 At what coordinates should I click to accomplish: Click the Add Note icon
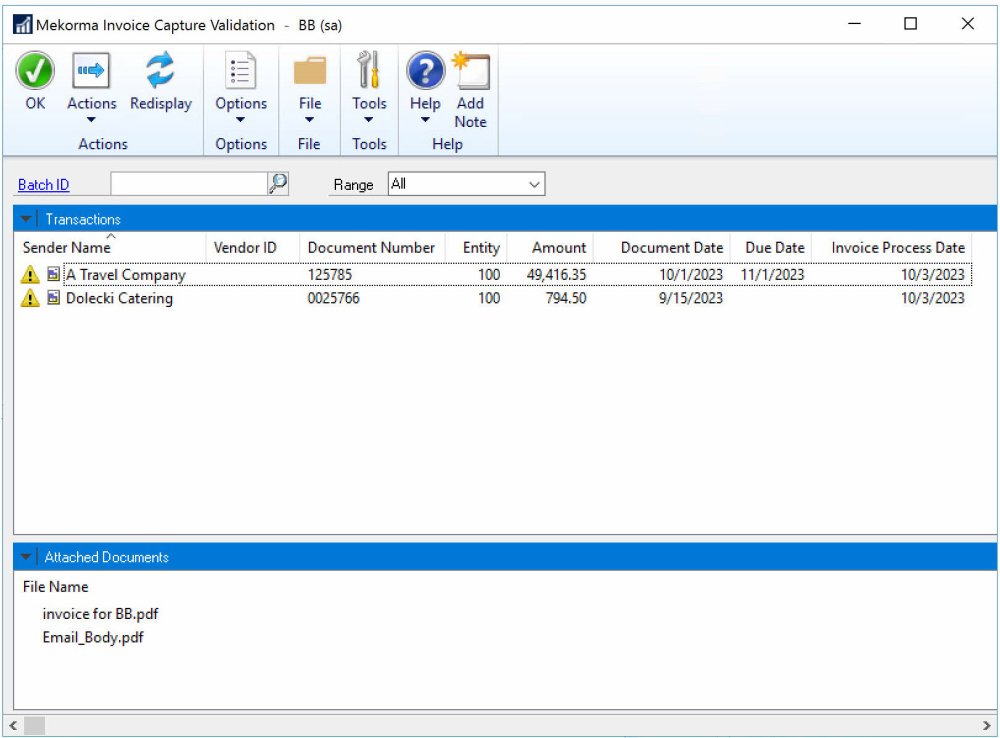471,71
